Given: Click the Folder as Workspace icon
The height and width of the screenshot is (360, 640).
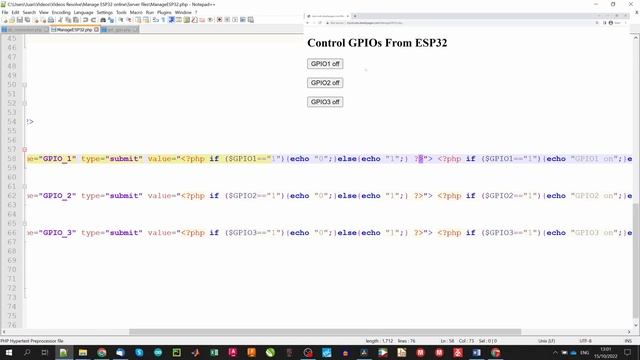Looking at the screenshot, I should click(202, 20).
